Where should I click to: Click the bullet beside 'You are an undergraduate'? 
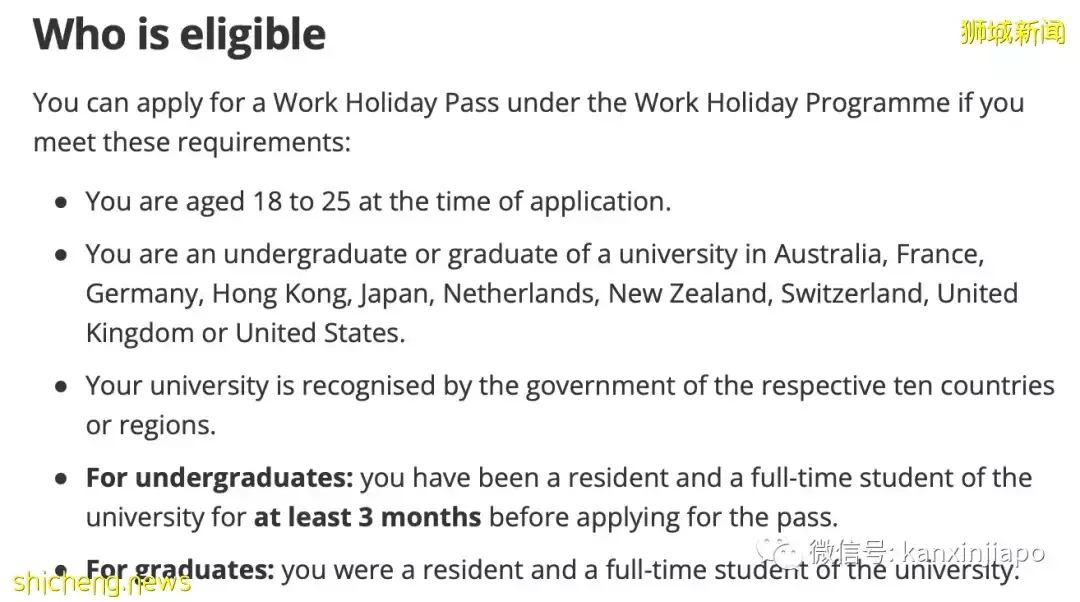pos(61,255)
